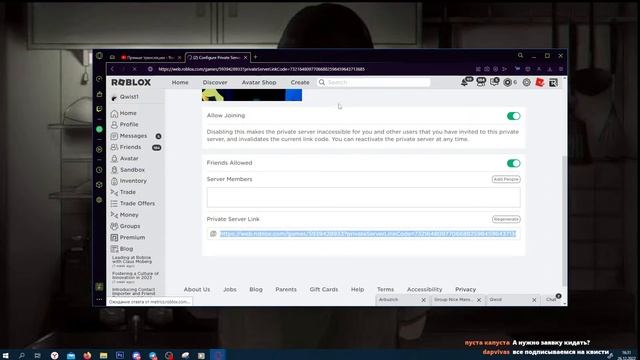The image size is (640, 360).
Task: Click the Add People button
Action: [506, 179]
